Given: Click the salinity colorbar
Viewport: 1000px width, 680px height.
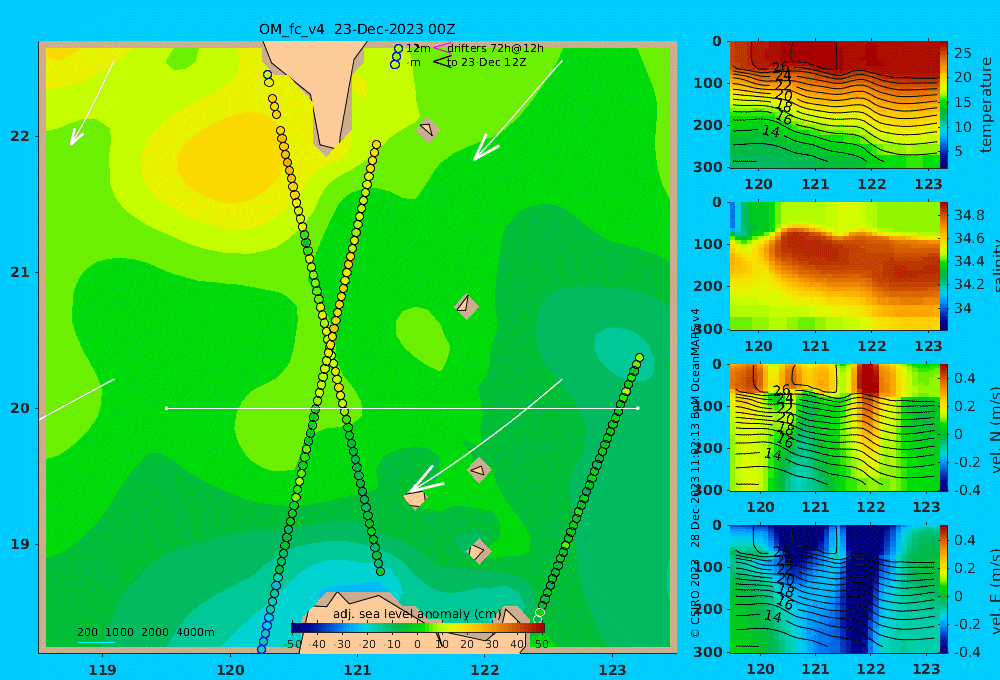Looking at the screenshot, I should point(944,266).
